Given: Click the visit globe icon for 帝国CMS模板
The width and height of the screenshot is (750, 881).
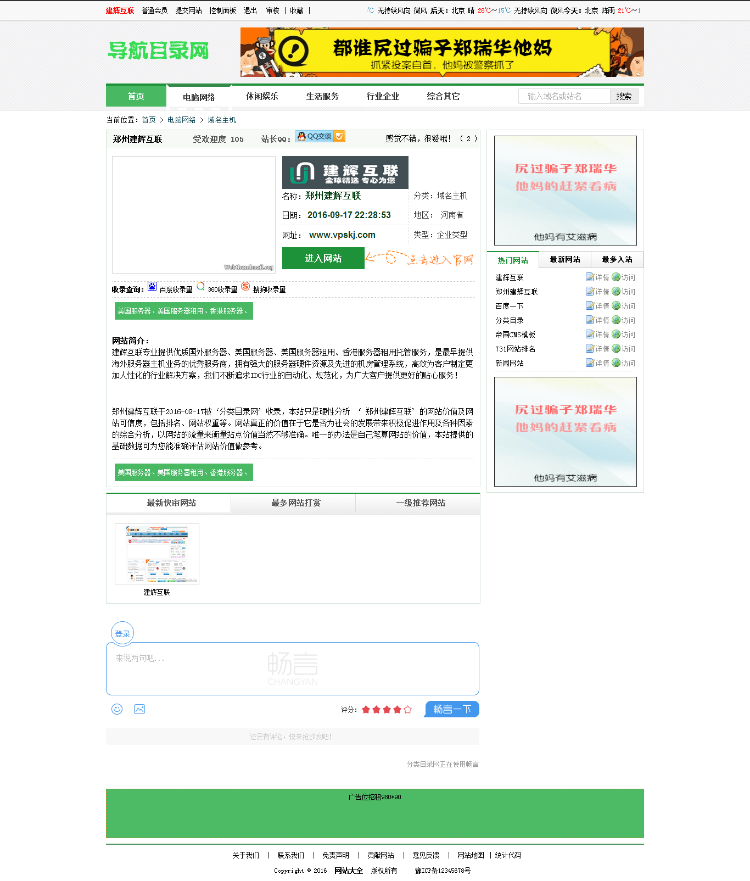Looking at the screenshot, I should coord(616,334).
